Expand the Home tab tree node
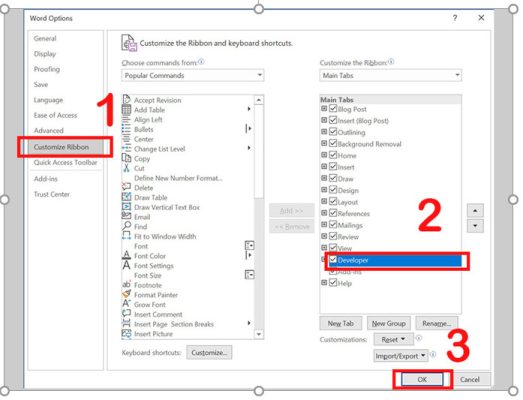523x400 pixels. click(324, 155)
